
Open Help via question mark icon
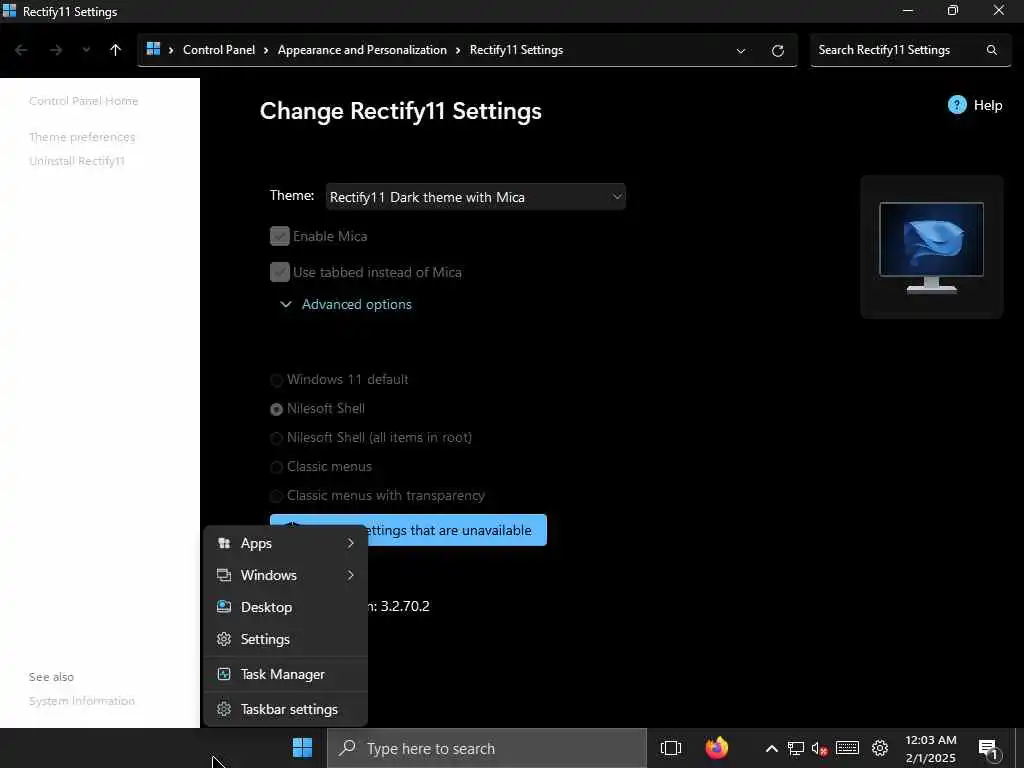coord(957,104)
